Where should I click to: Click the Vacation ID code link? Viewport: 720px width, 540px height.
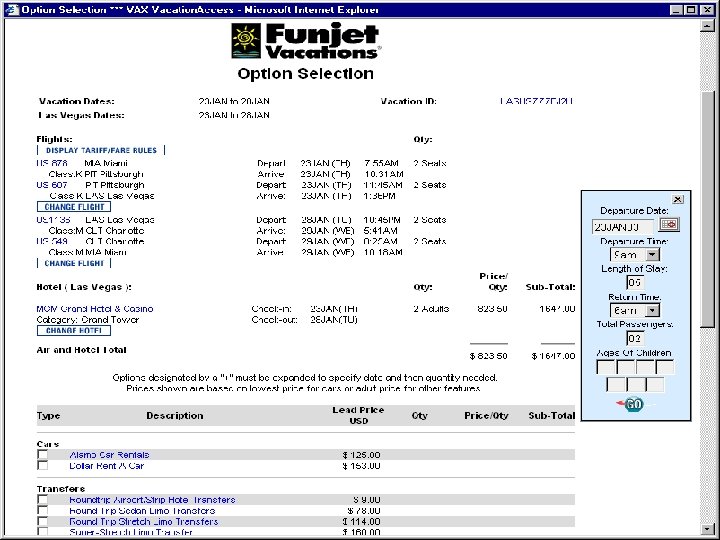(x=536, y=101)
